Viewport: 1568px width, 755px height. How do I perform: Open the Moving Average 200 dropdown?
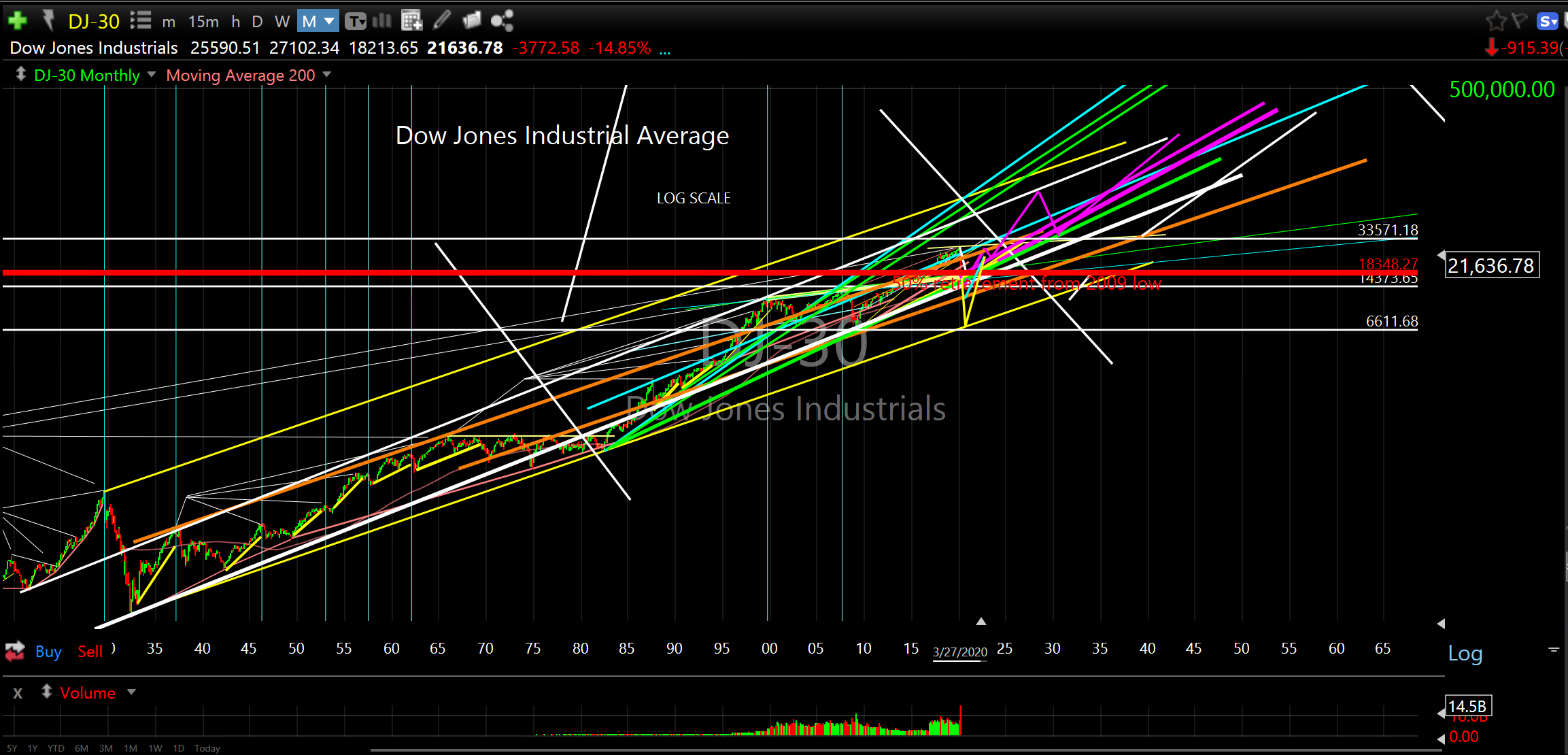[x=327, y=75]
